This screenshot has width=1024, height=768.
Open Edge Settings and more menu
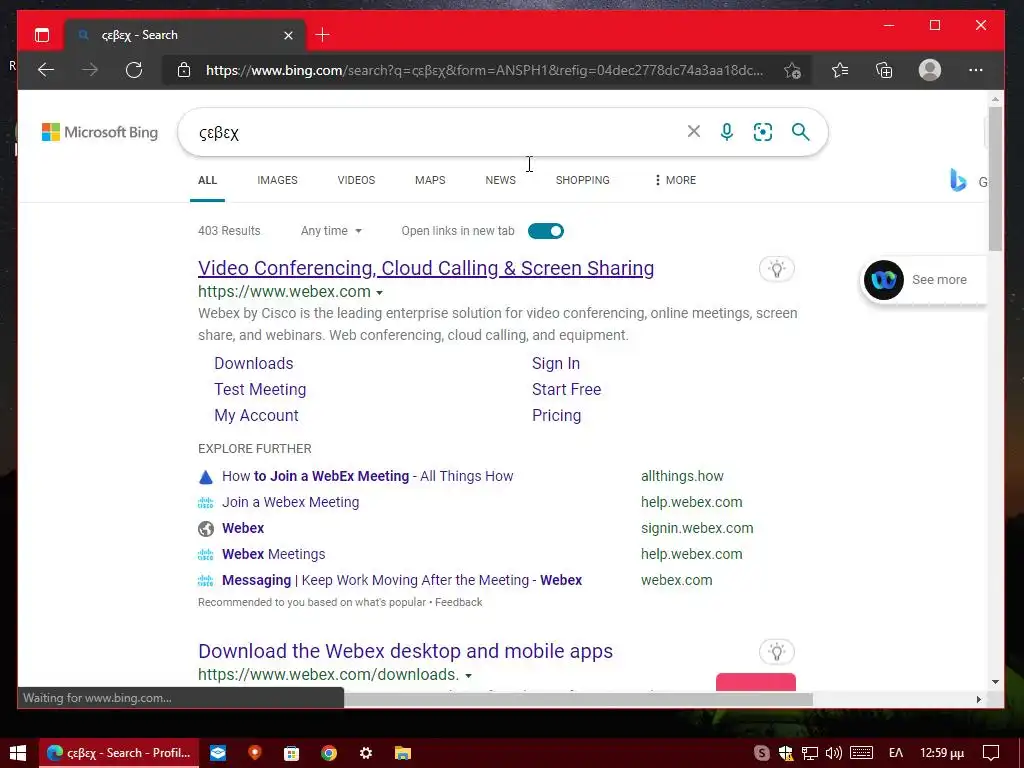(975, 70)
